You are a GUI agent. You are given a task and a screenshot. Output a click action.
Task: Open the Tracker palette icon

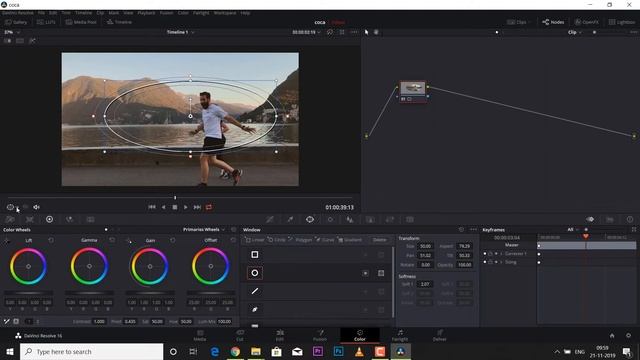pyautogui.click(x=330, y=219)
